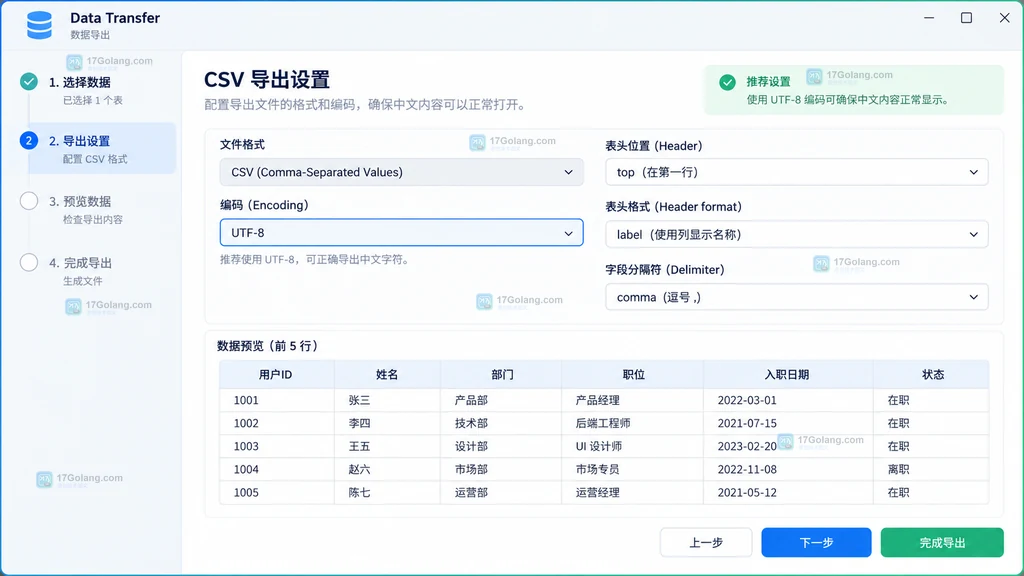This screenshot has width=1024, height=576.
Task: Click the date 2021-05-12
Action: pyautogui.click(x=747, y=492)
